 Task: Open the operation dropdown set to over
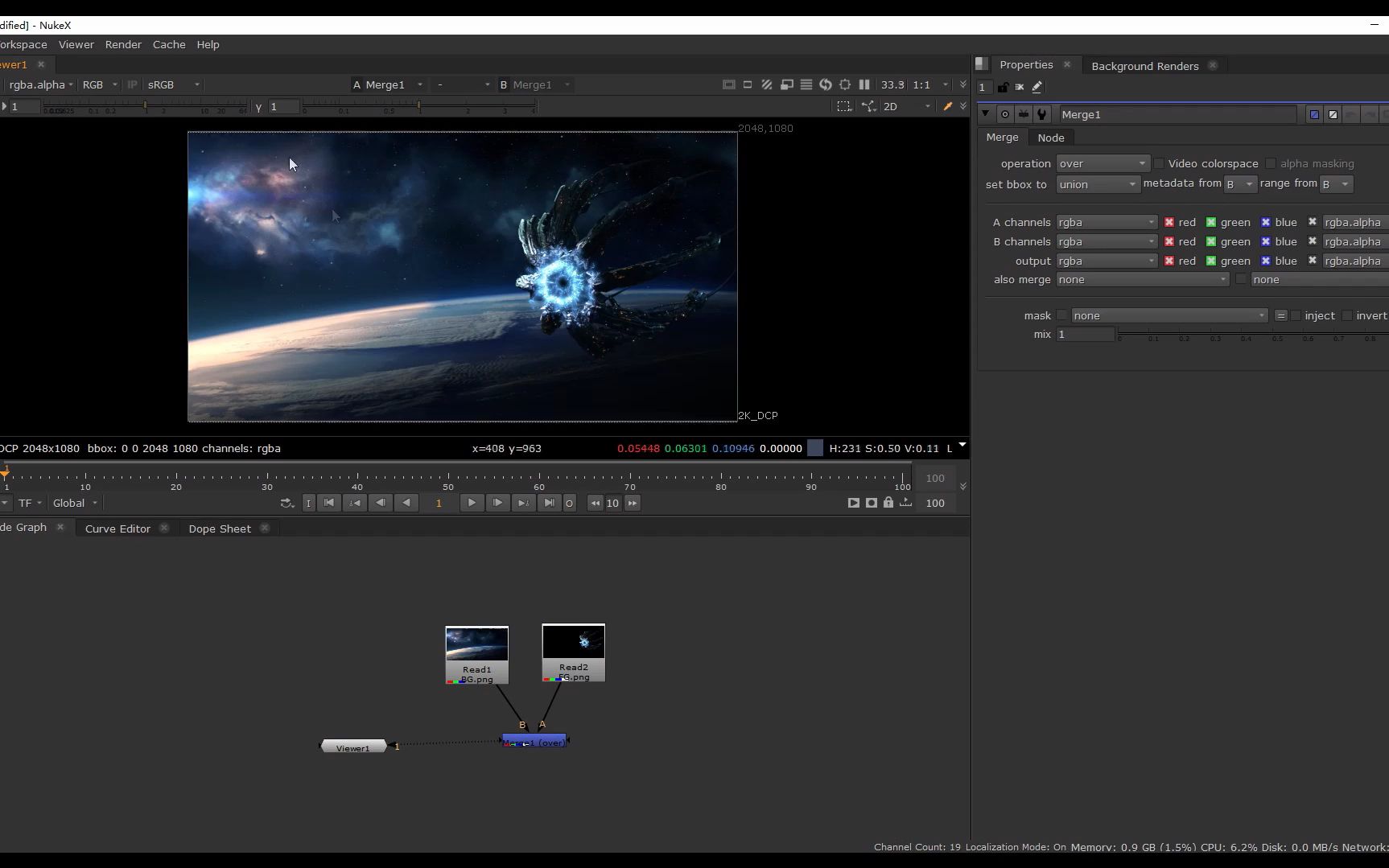[1102, 163]
